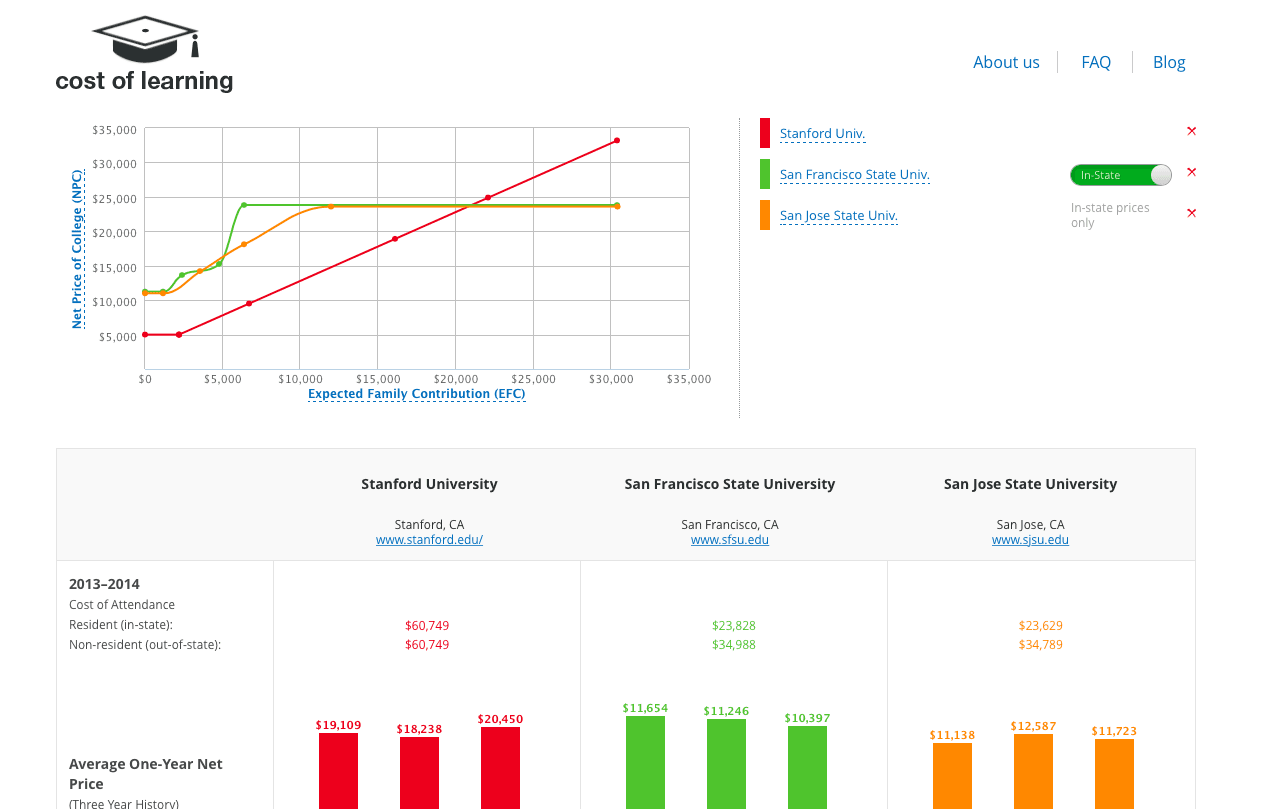
Task: Click Net Price of College (NPC) label
Action: click(x=77, y=249)
